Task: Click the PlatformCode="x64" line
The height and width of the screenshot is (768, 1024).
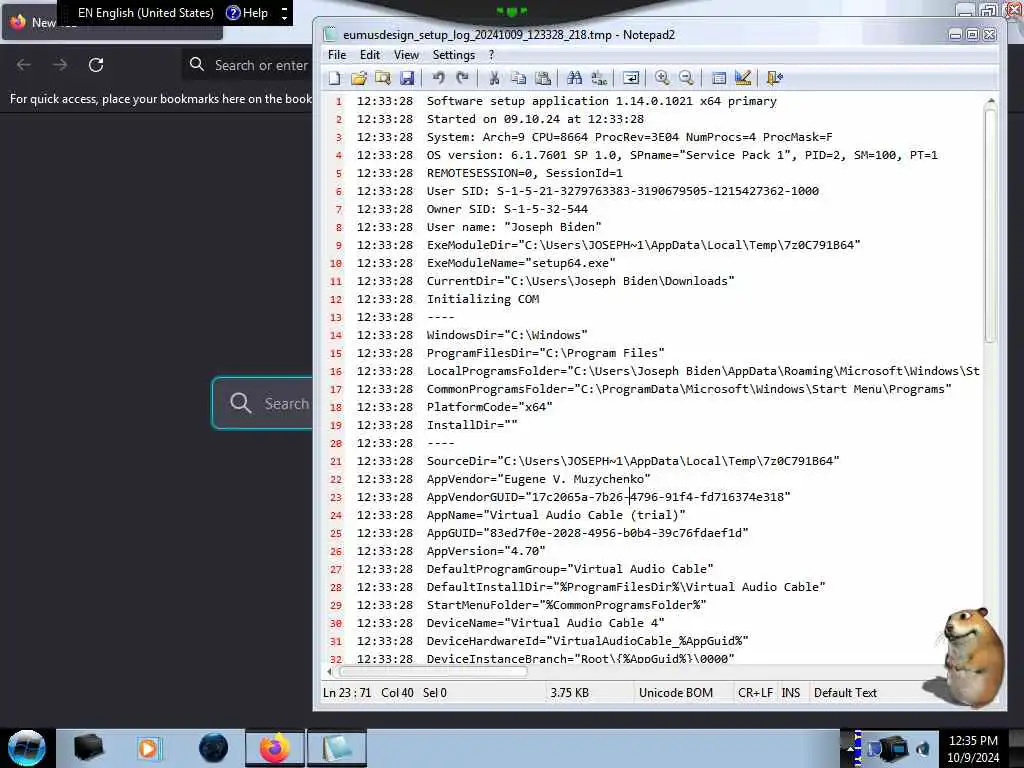Action: pos(490,407)
